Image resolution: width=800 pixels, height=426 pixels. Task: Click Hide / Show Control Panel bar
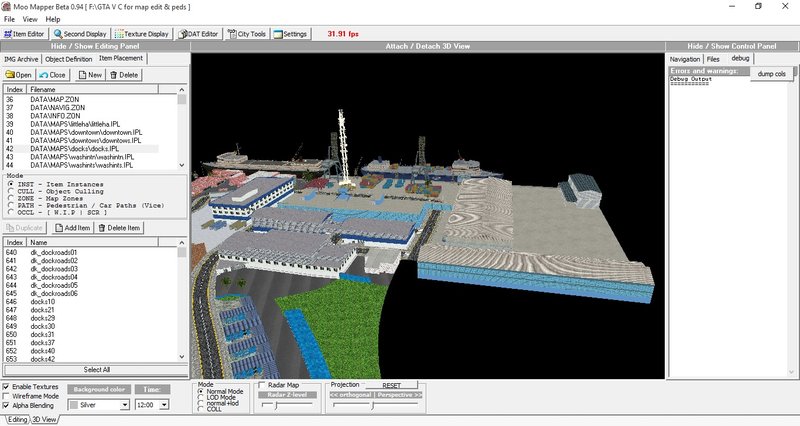[x=732, y=46]
